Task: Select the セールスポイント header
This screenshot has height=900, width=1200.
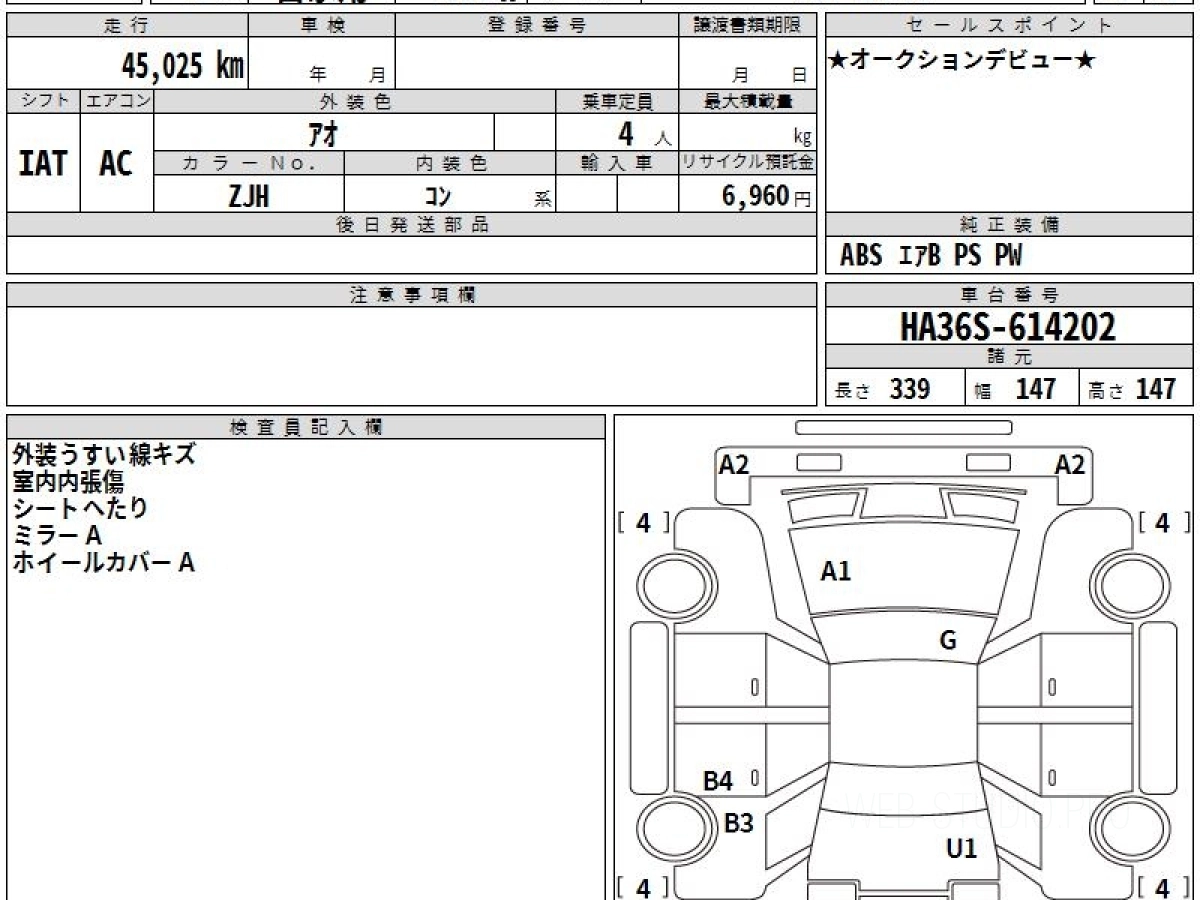Action: [x=1009, y=26]
